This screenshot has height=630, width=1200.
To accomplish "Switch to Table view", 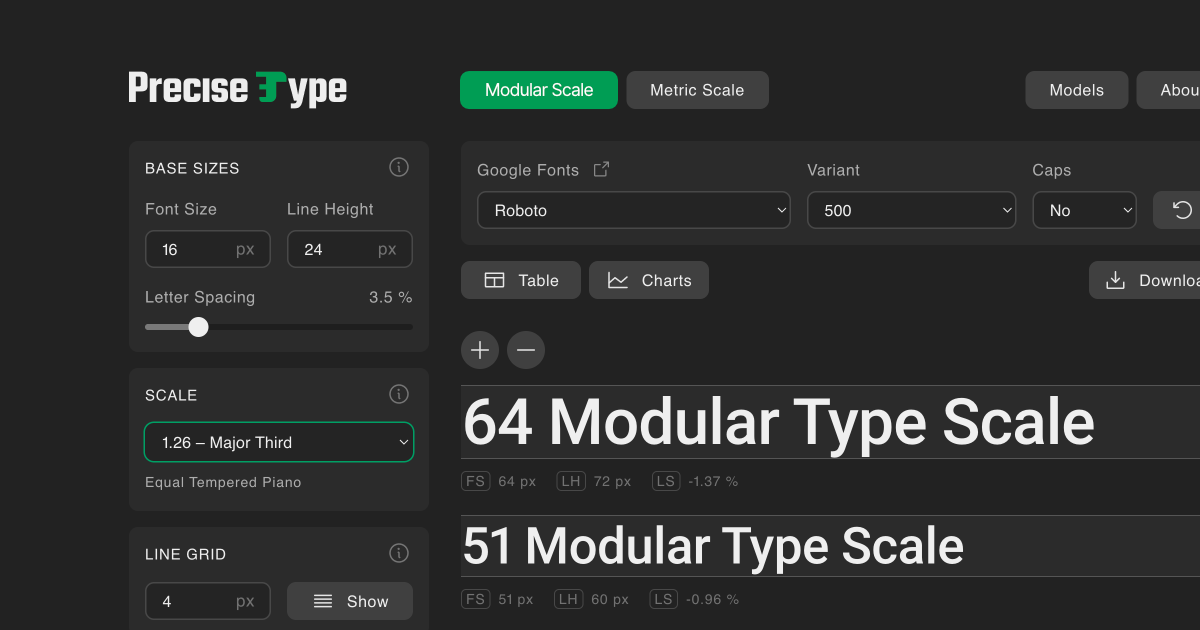I will pos(520,280).
